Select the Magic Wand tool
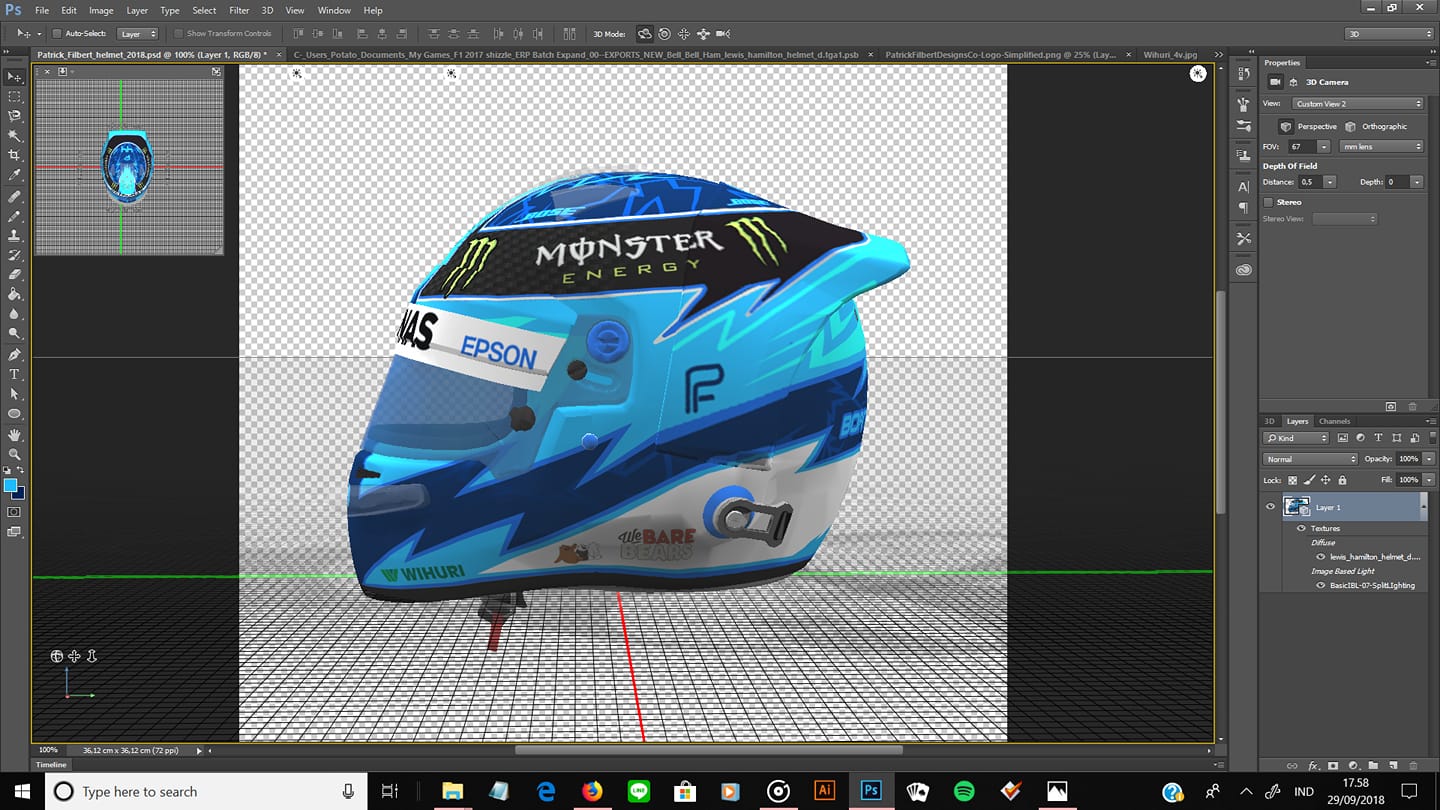 (14, 136)
